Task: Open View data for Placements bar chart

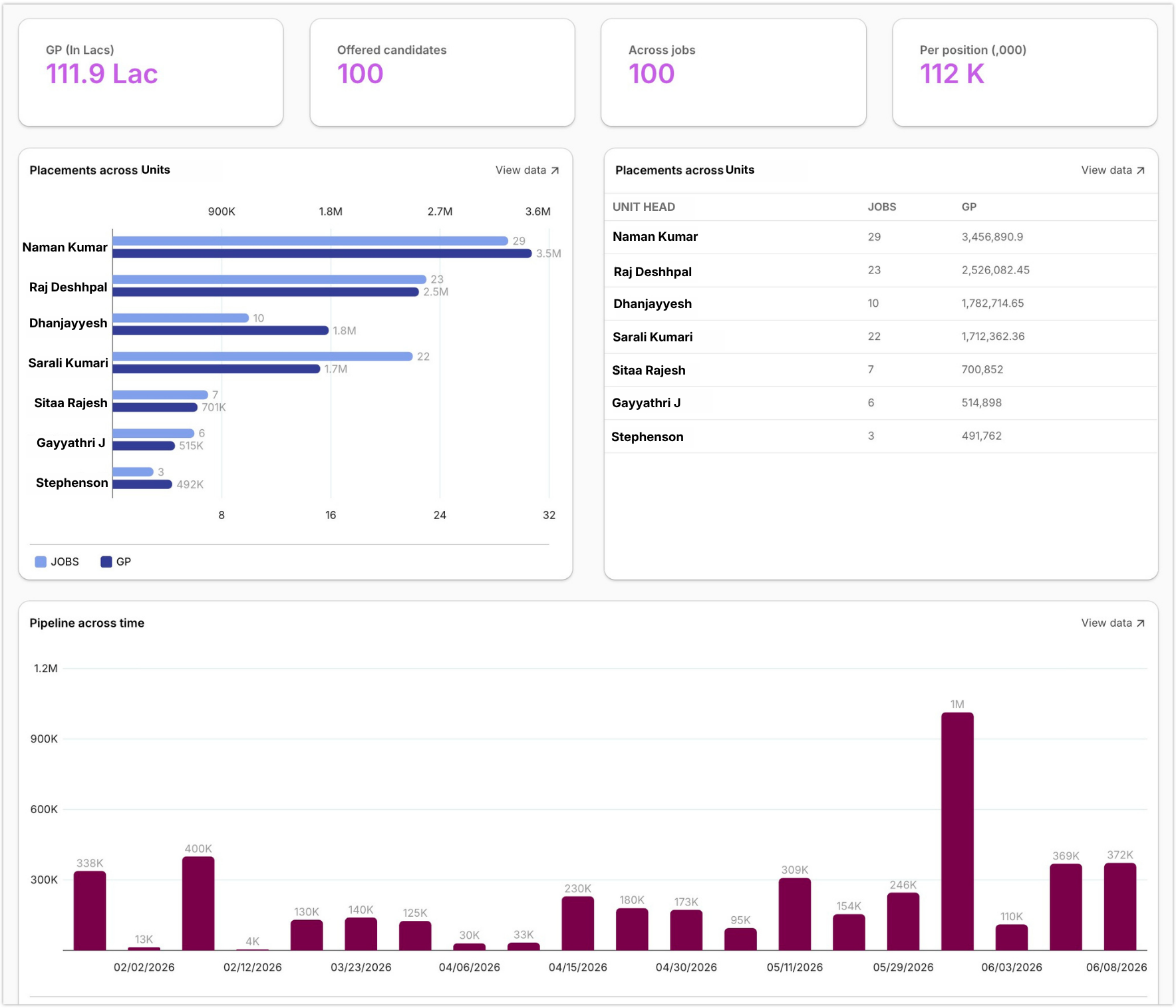Action: [x=527, y=170]
